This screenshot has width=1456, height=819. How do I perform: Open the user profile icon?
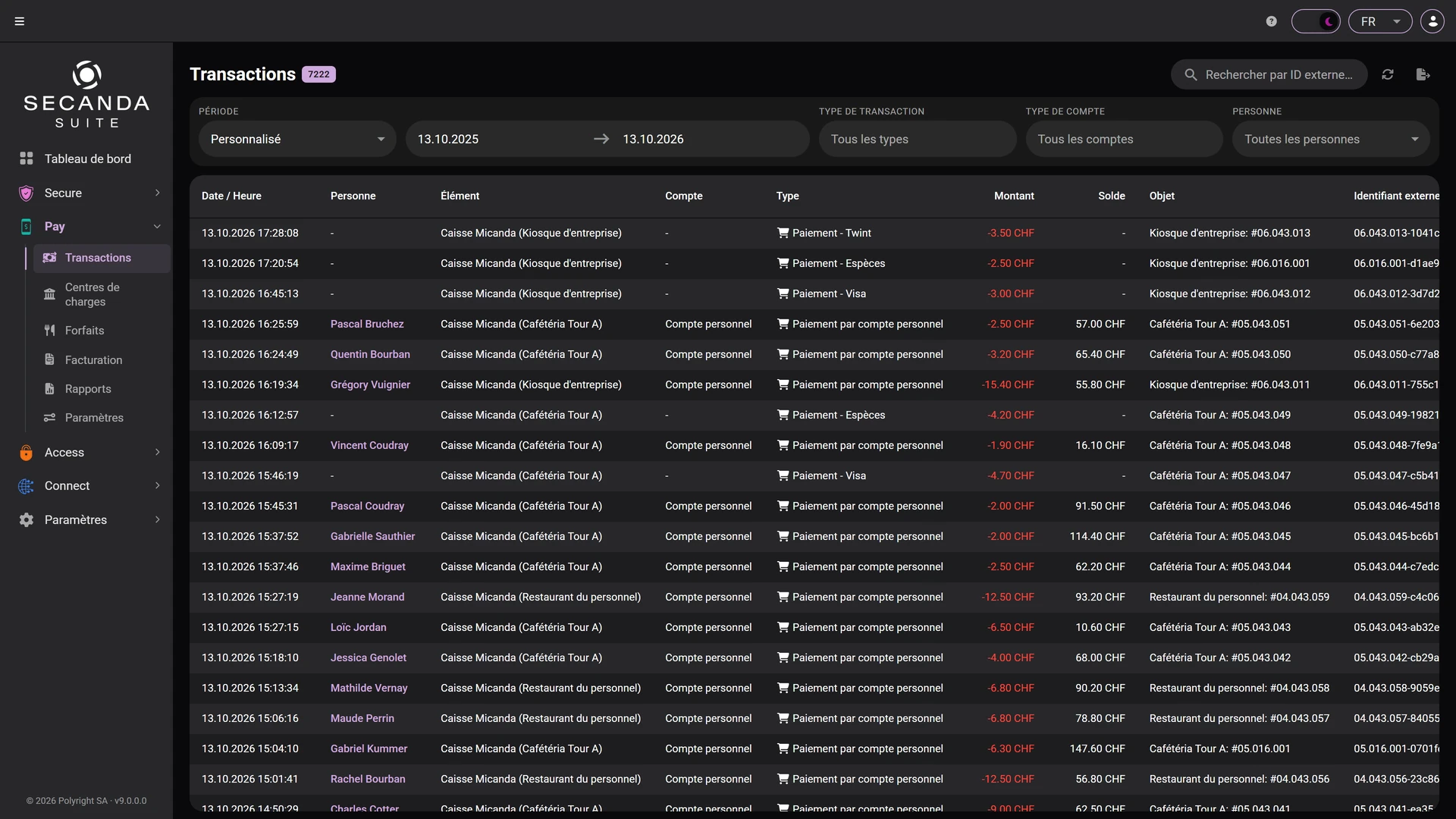(x=1432, y=21)
